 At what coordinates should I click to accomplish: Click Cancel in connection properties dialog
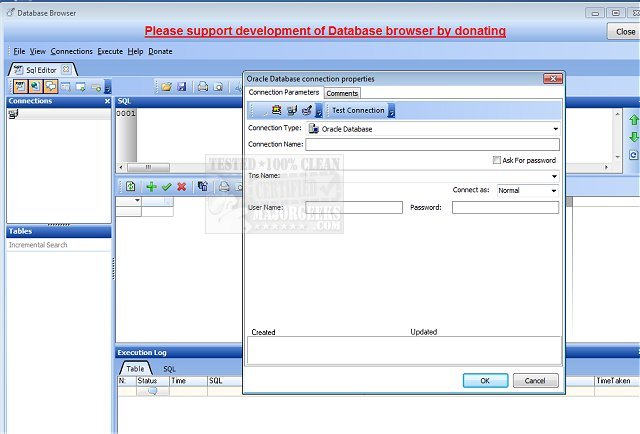click(535, 381)
